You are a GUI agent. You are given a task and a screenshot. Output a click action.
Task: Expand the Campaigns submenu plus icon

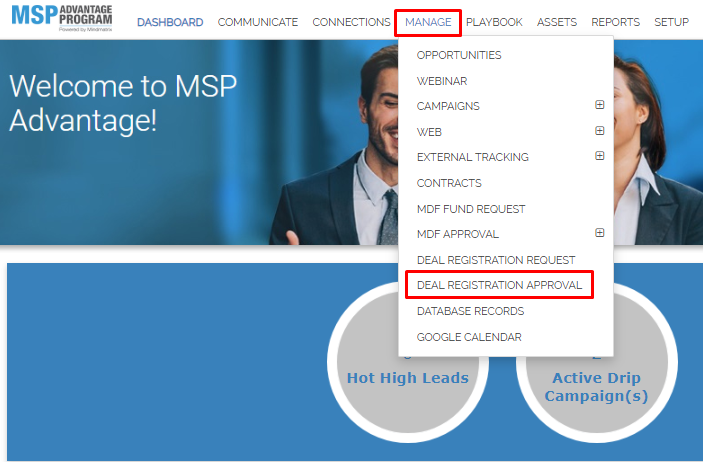[x=599, y=105]
